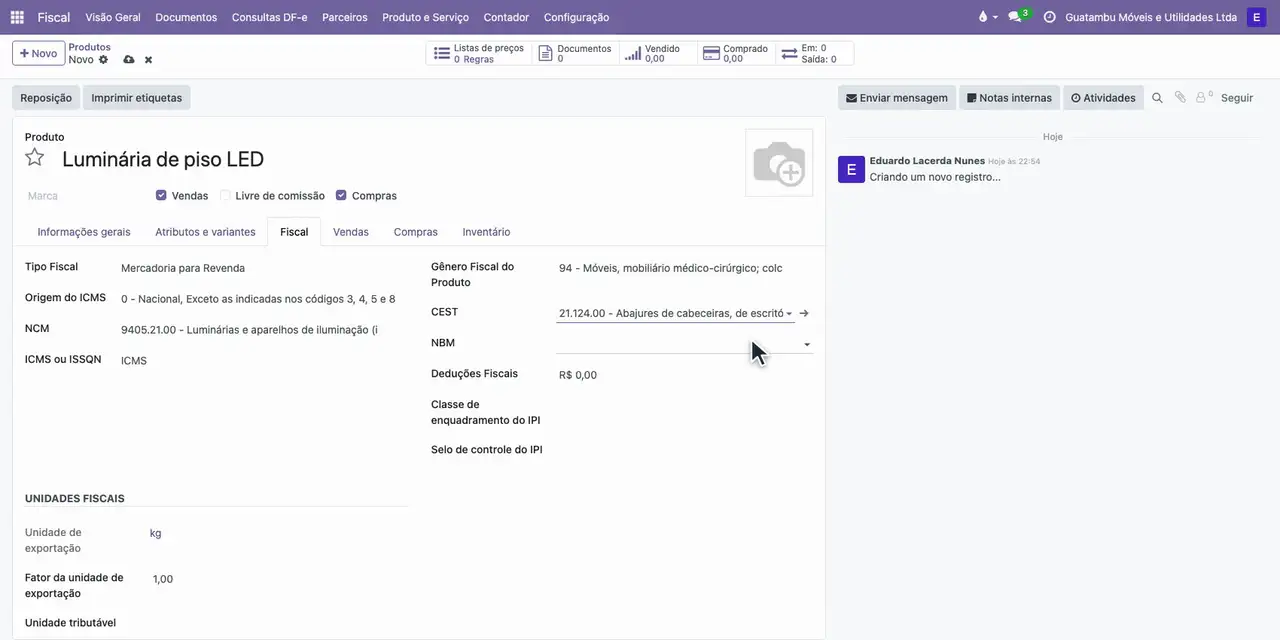
Task: Open the Listas de preços stat button
Action: (x=479, y=54)
